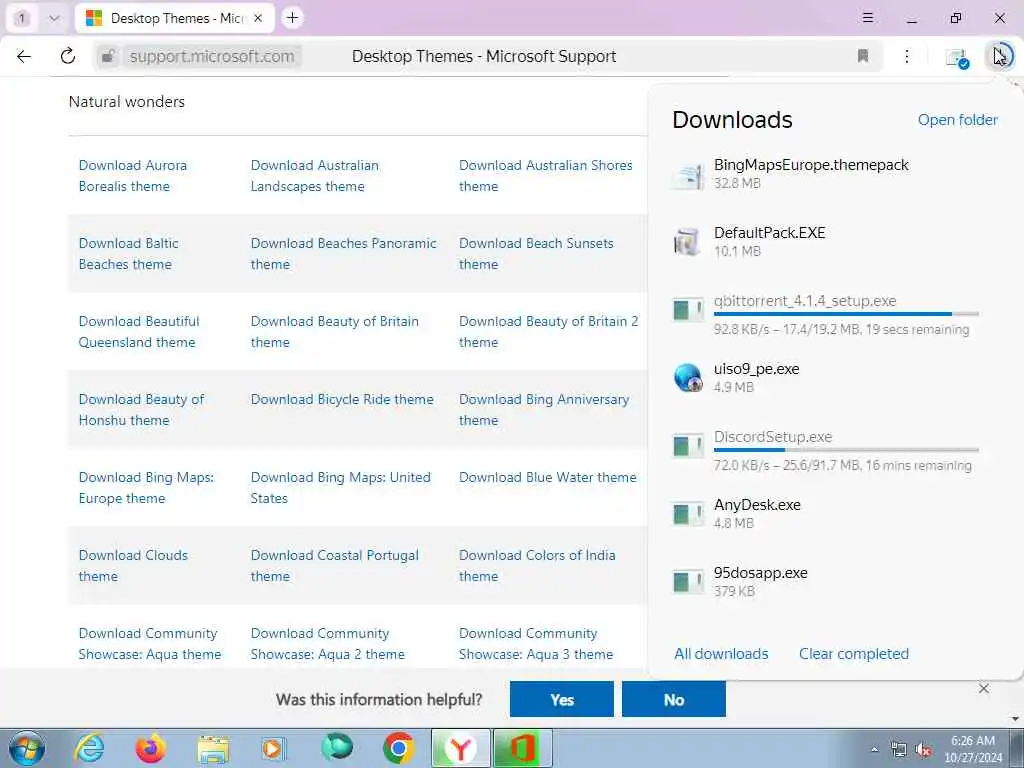
Task: Launch Firefox from taskbar
Action: pyautogui.click(x=150, y=748)
